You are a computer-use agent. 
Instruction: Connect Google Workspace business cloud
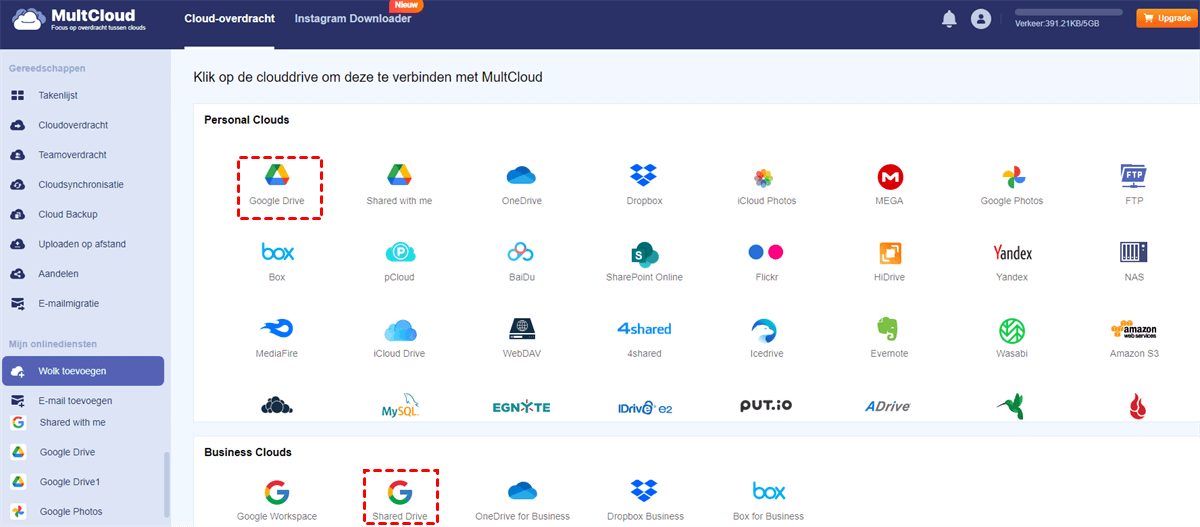(x=277, y=500)
